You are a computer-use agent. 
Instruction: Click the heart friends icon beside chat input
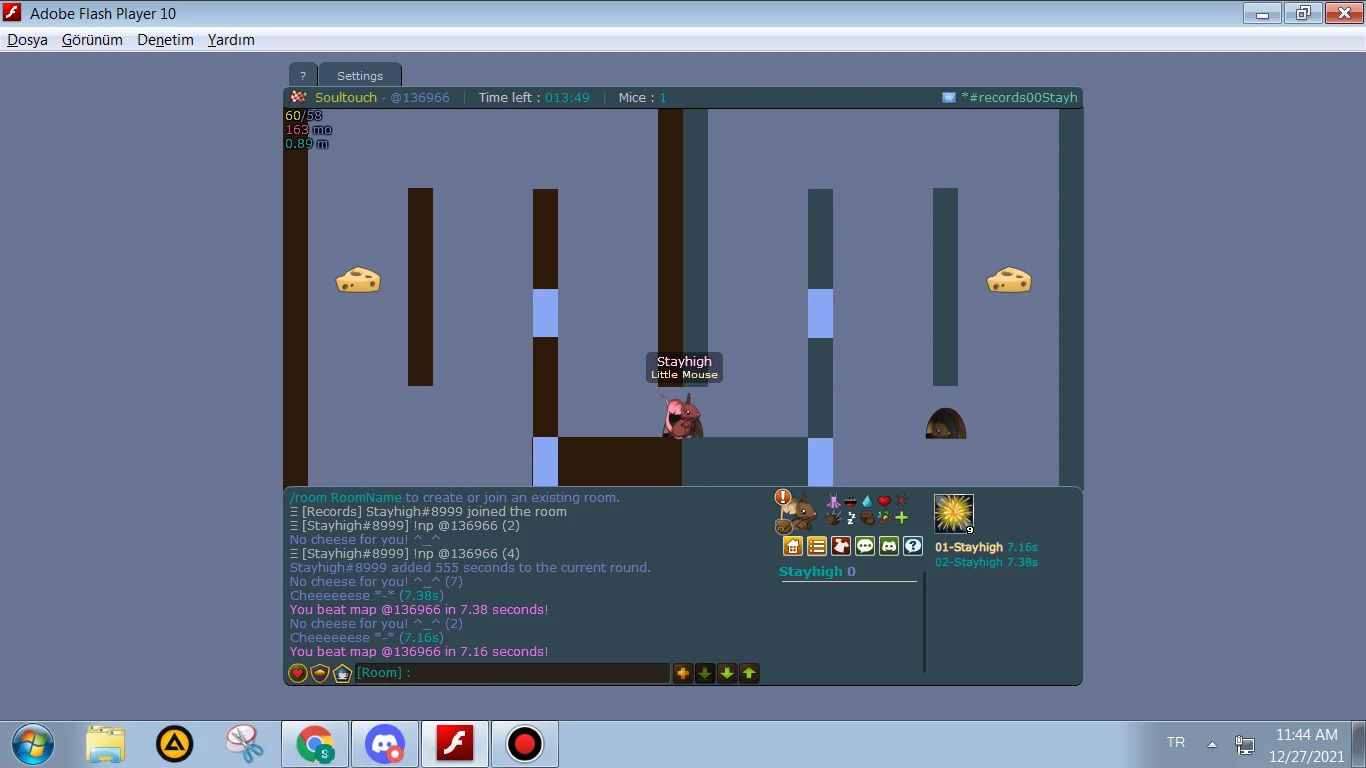pos(298,673)
